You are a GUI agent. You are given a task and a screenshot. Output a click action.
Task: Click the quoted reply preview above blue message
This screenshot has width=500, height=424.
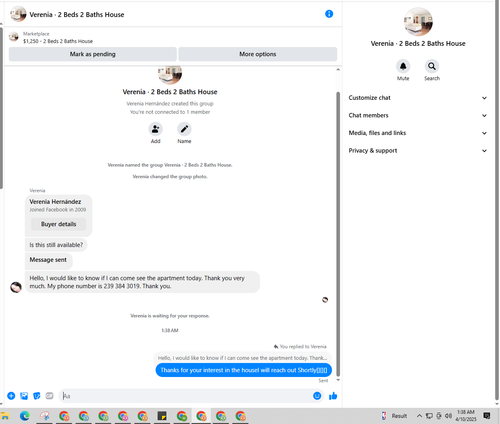[x=243, y=358]
